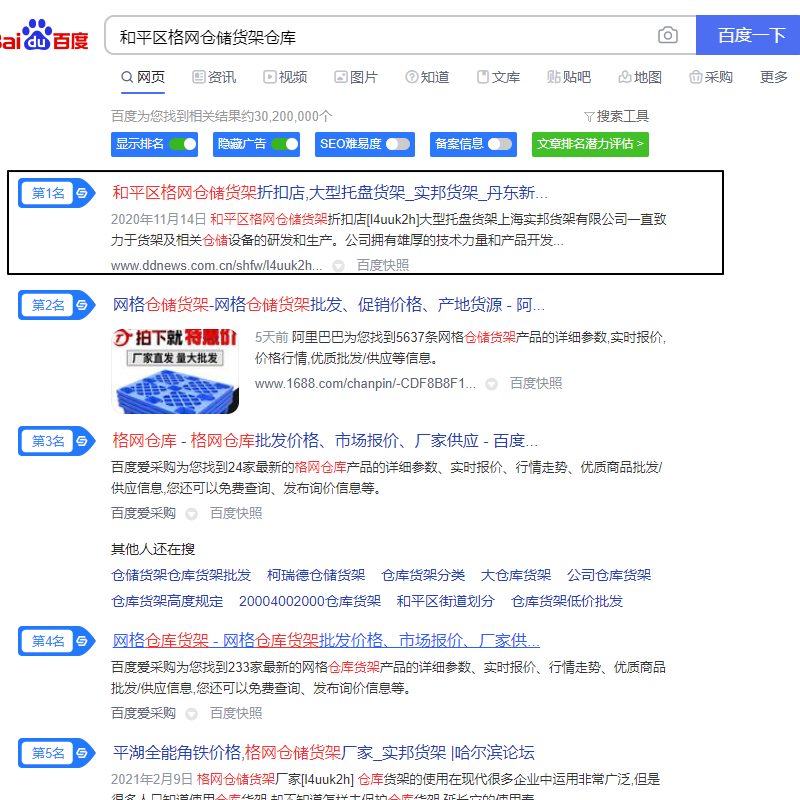Switch to the 知道 tab

tap(427, 77)
